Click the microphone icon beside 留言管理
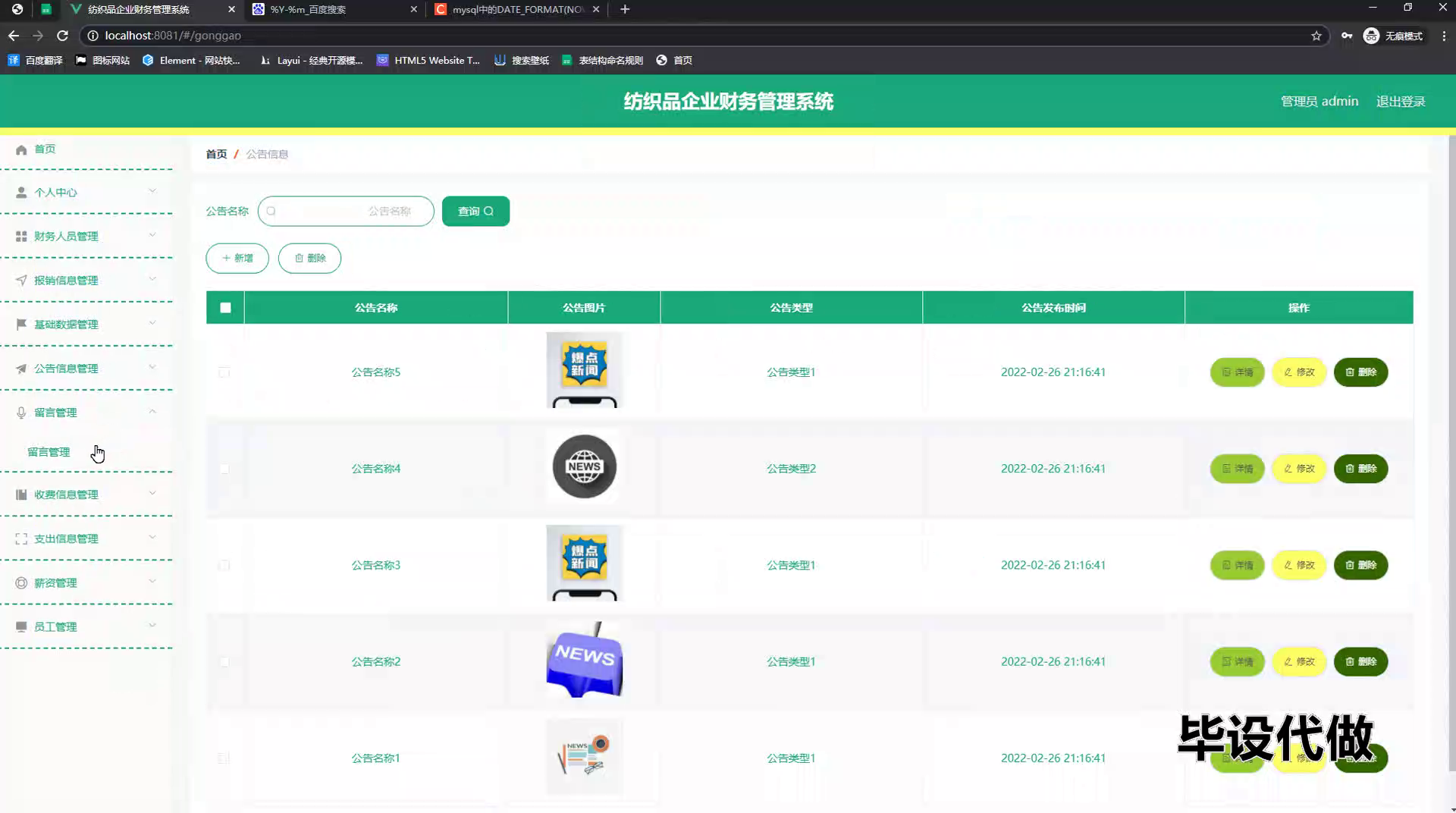Screen dimensions: 1456x813 point(21,413)
